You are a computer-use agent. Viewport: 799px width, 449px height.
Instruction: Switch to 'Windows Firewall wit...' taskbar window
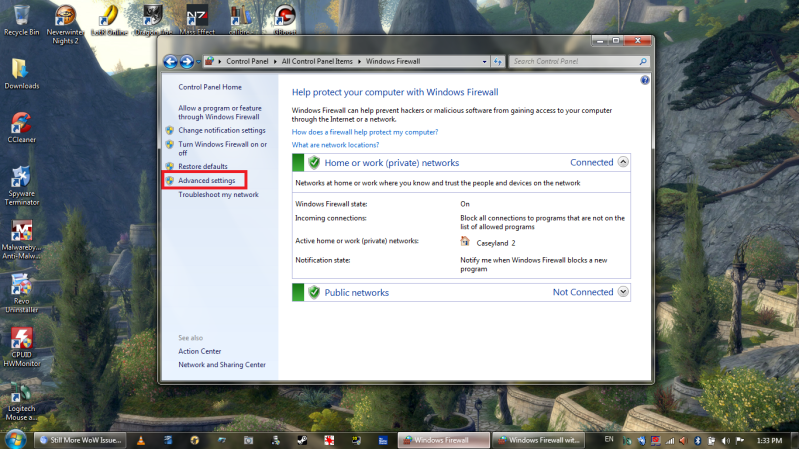(x=539, y=440)
